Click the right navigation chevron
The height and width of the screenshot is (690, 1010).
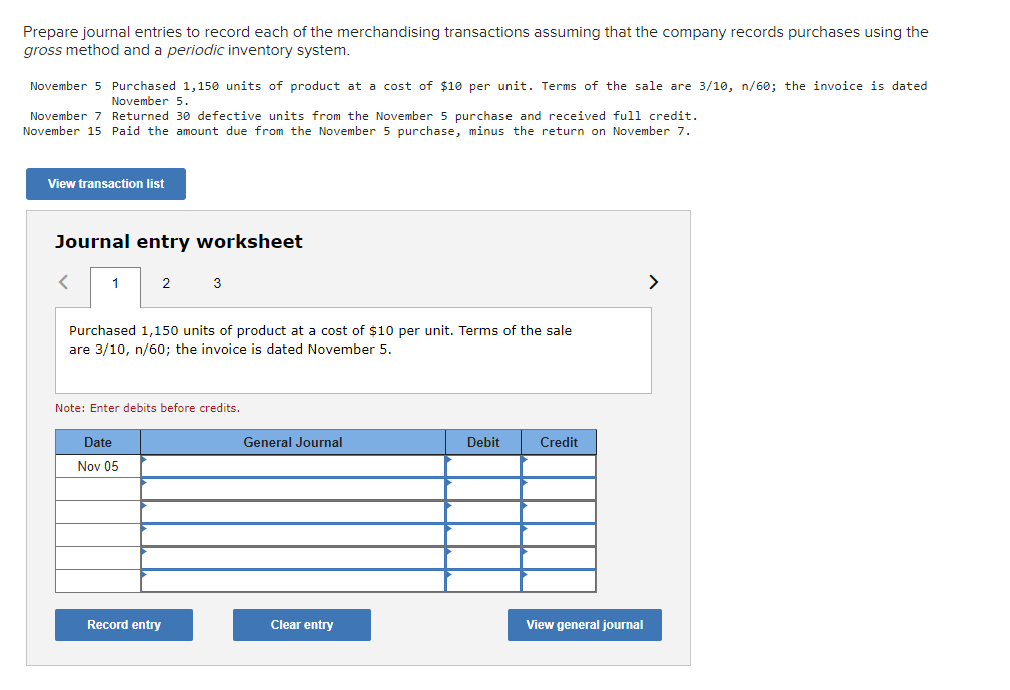[653, 282]
